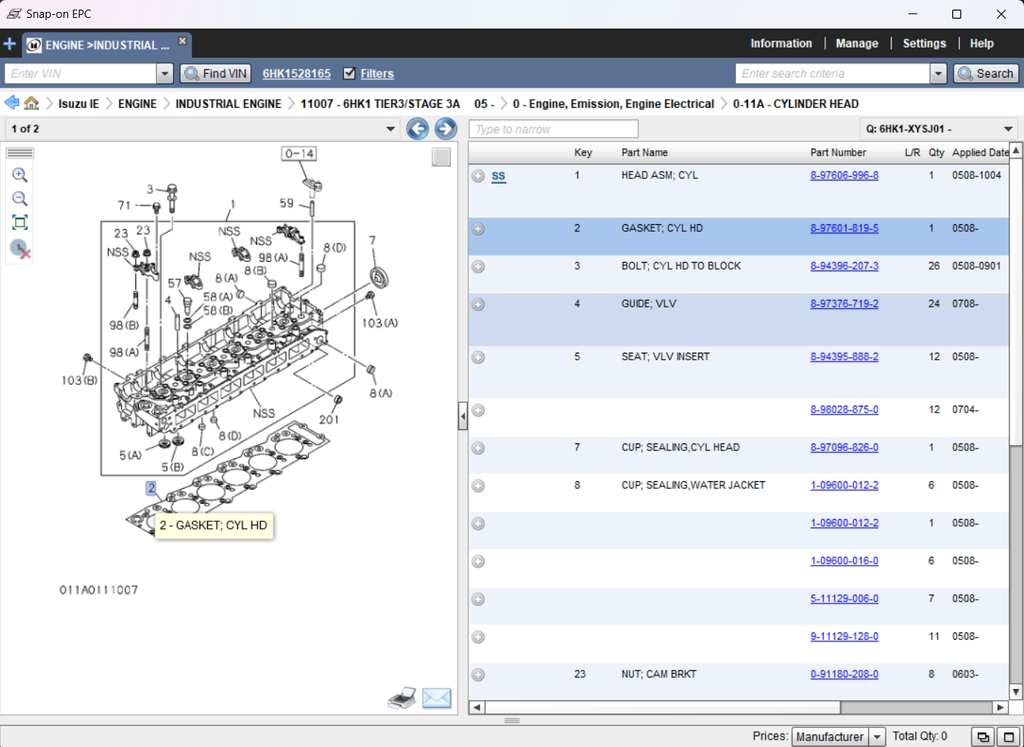Click the parts list horizontal scrollbar
1024x747 pixels.
coord(662,707)
